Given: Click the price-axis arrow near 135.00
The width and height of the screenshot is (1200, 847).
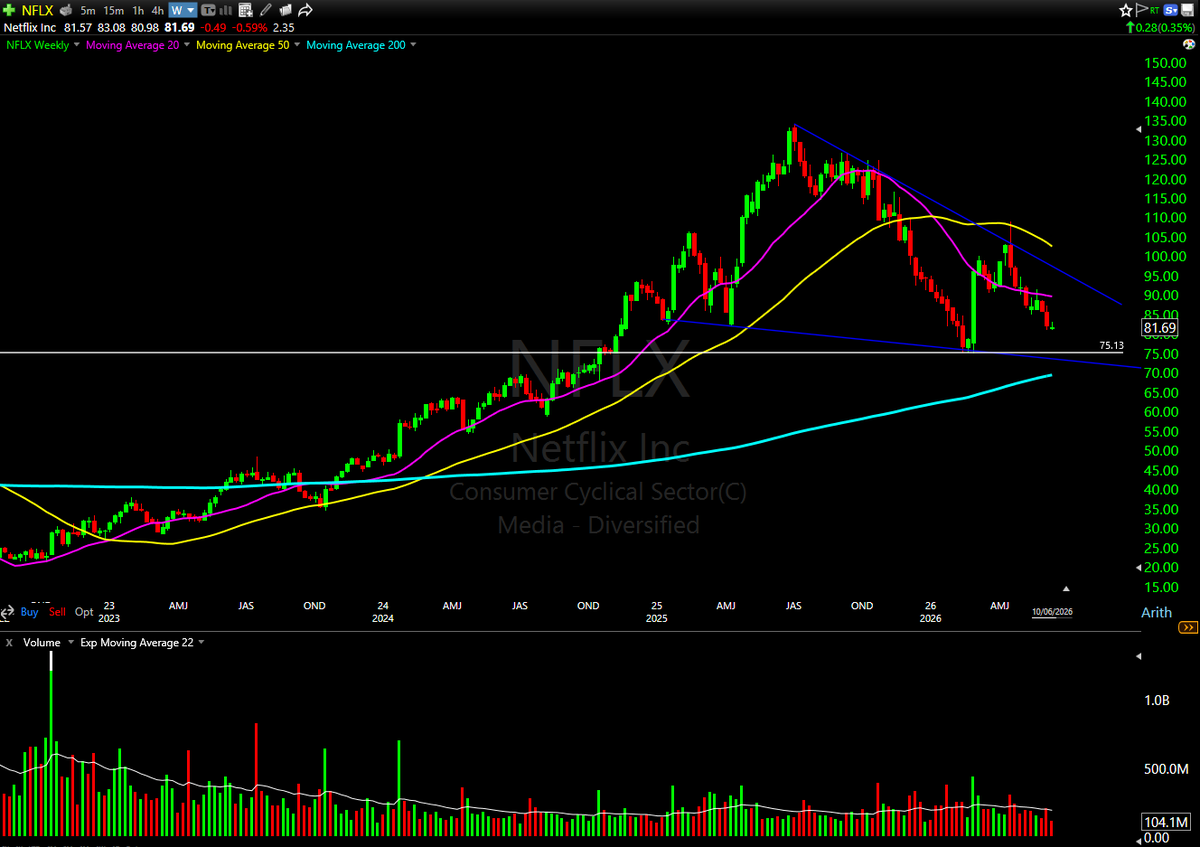Looking at the screenshot, I should tap(1139, 128).
